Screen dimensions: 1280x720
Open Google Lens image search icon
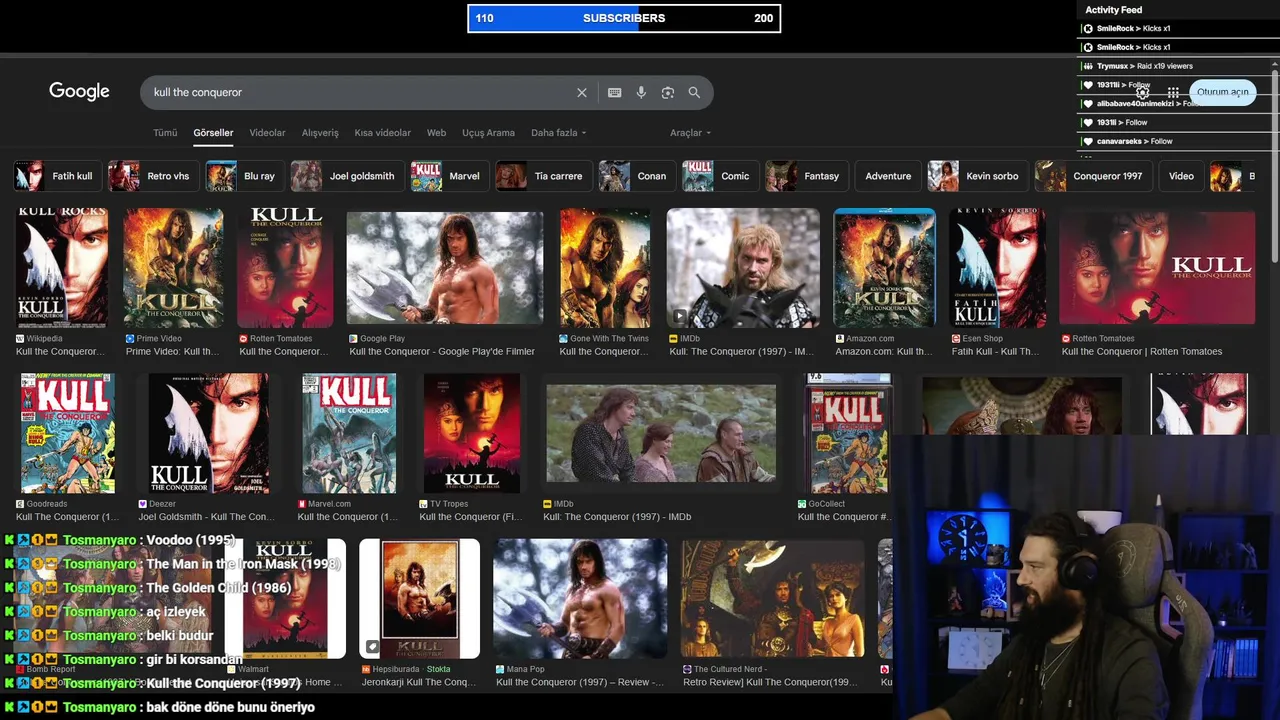tap(668, 92)
